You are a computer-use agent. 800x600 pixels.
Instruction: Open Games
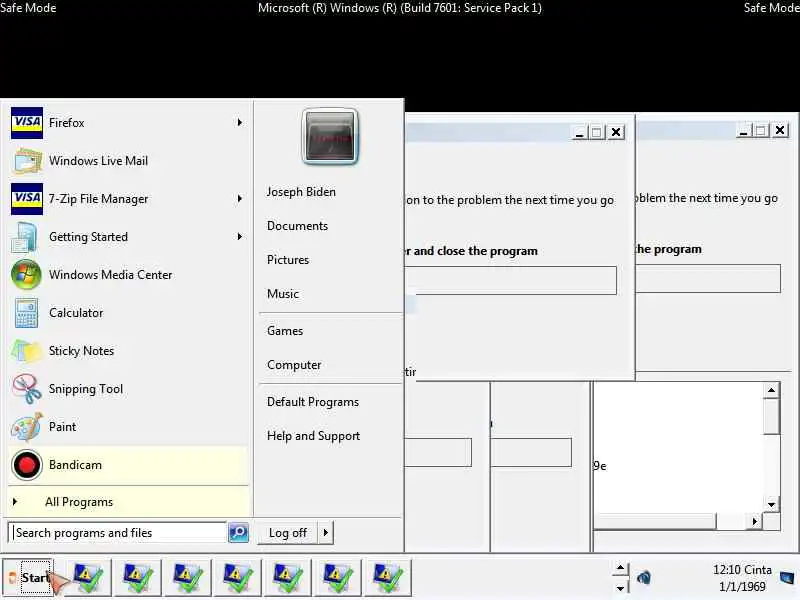285,331
